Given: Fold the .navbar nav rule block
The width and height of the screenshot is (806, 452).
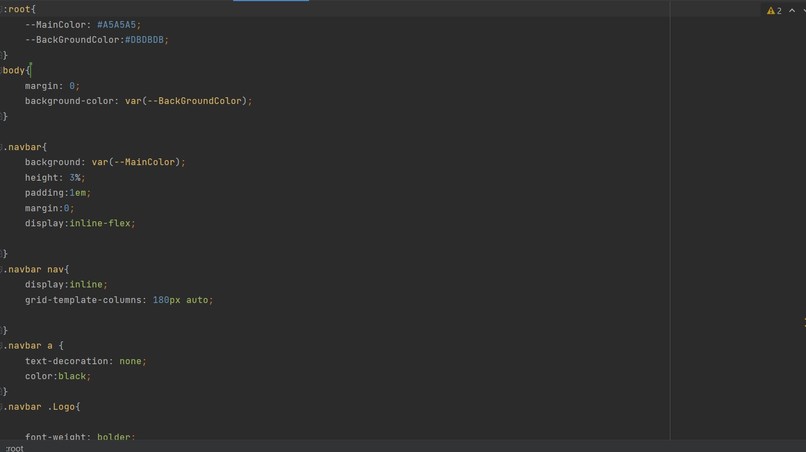Looking at the screenshot, I should coord(2,269).
